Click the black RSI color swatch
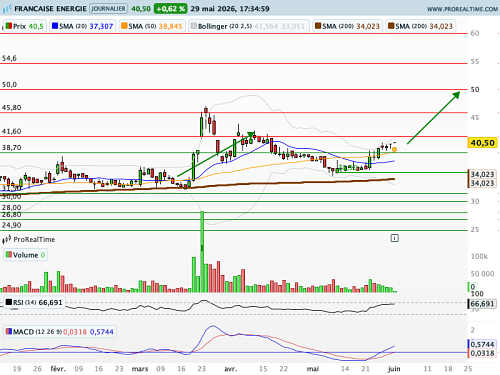Screen dimensions: 500x375 pyautogui.click(x=9, y=302)
